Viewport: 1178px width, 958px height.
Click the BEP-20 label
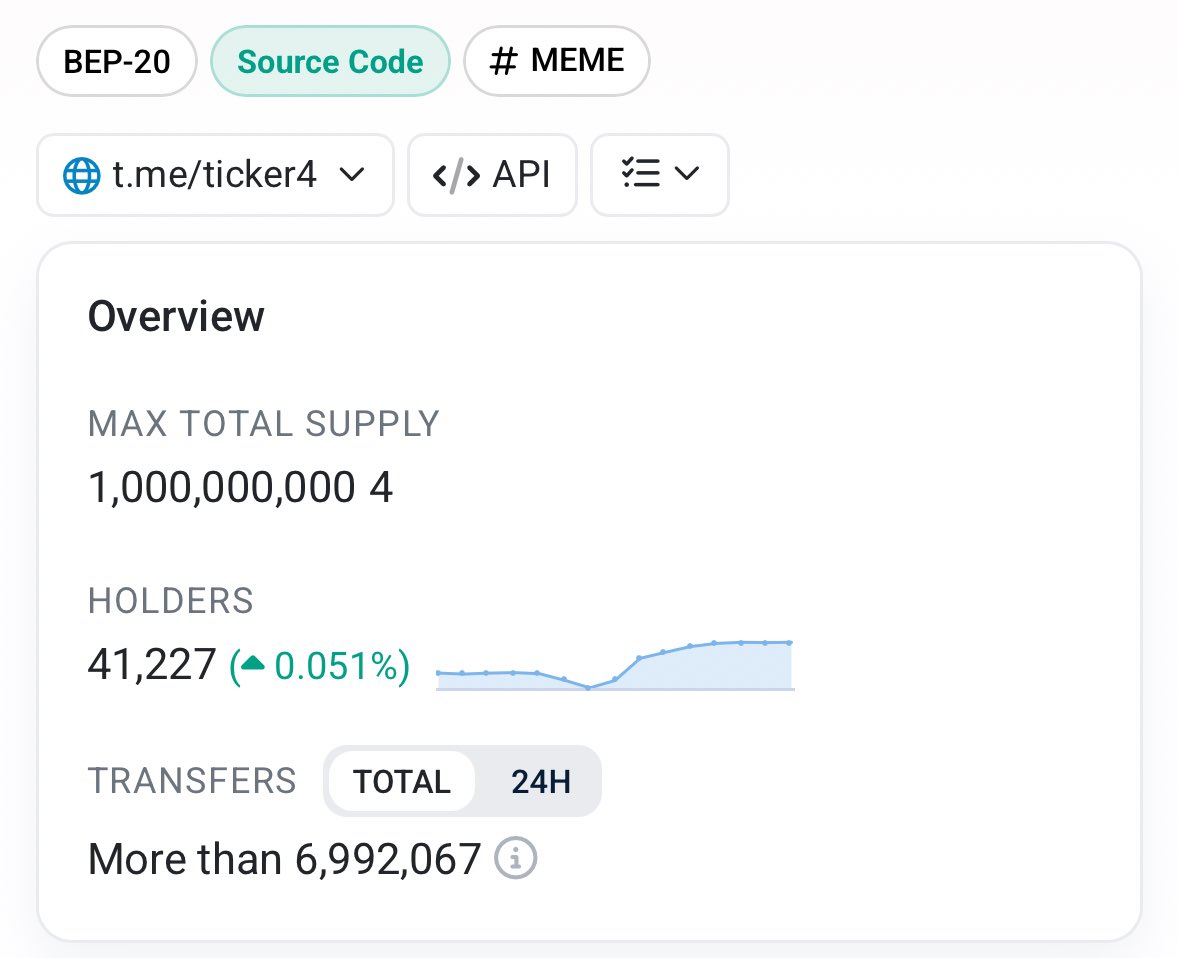point(116,60)
